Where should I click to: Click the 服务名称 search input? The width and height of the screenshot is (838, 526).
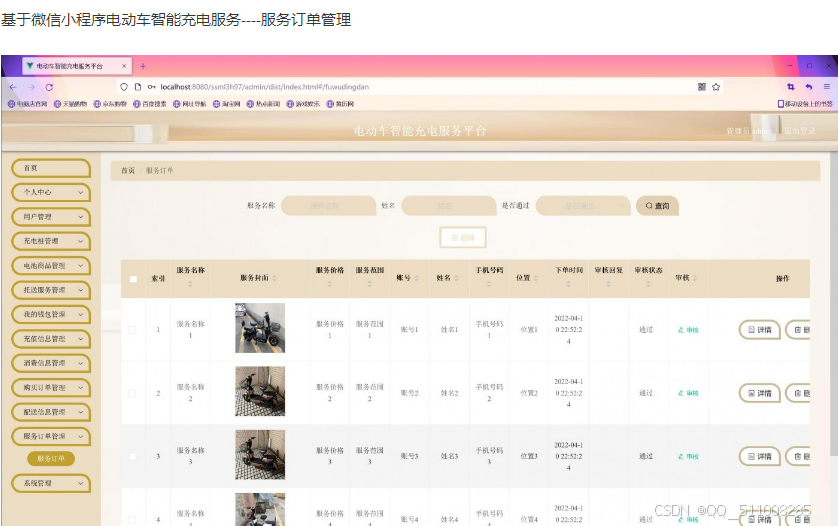pos(328,206)
